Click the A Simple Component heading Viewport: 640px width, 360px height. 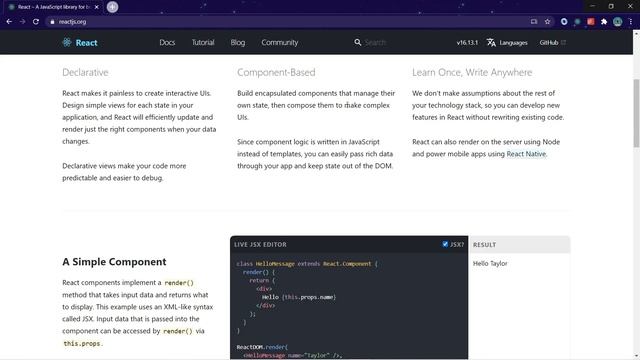click(114, 262)
